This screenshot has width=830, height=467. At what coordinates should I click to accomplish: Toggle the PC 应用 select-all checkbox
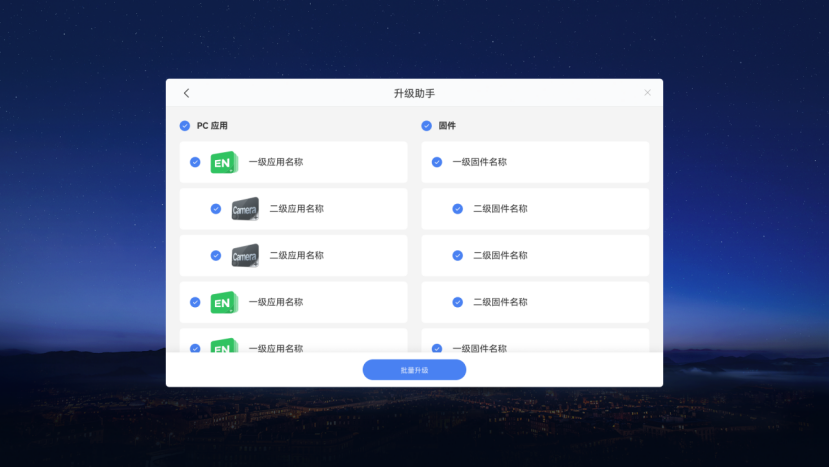[185, 126]
